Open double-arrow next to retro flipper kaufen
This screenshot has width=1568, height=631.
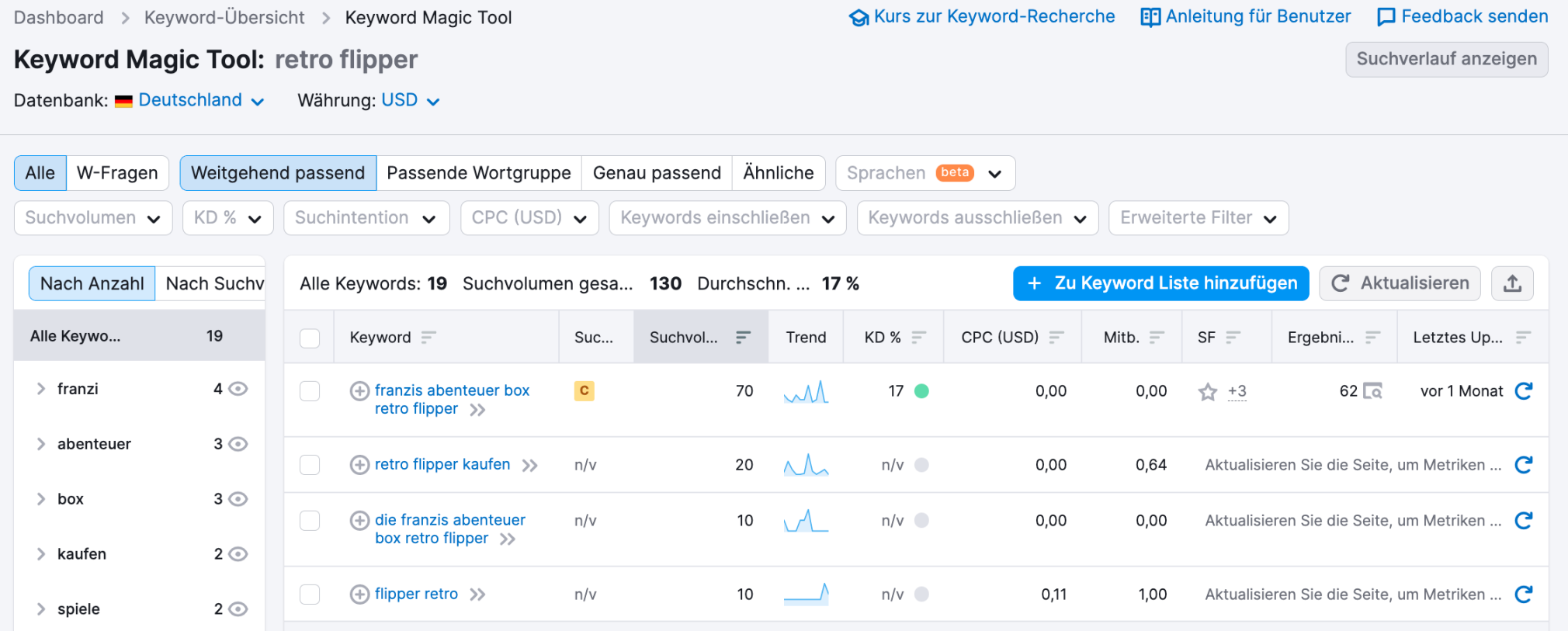[x=529, y=466]
